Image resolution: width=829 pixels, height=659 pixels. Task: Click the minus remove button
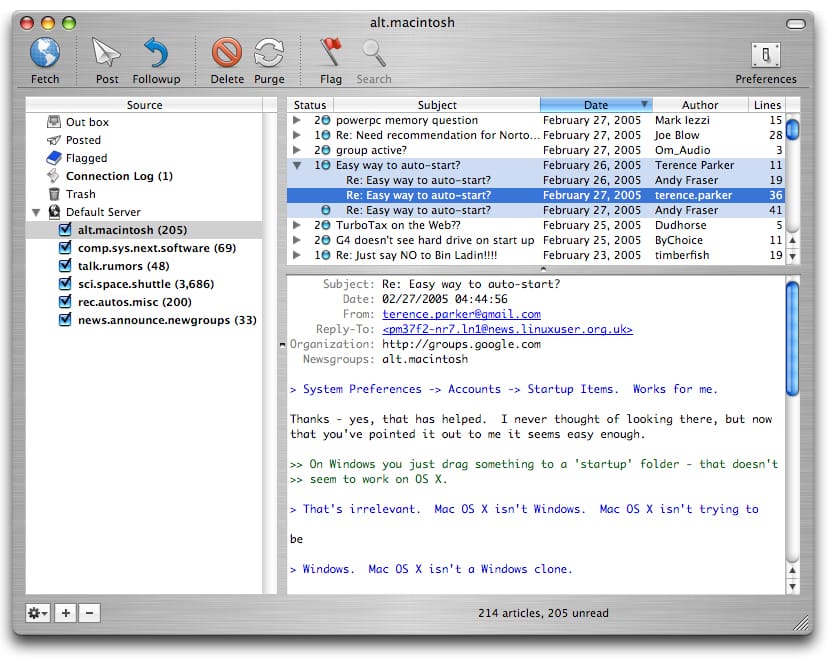(89, 613)
